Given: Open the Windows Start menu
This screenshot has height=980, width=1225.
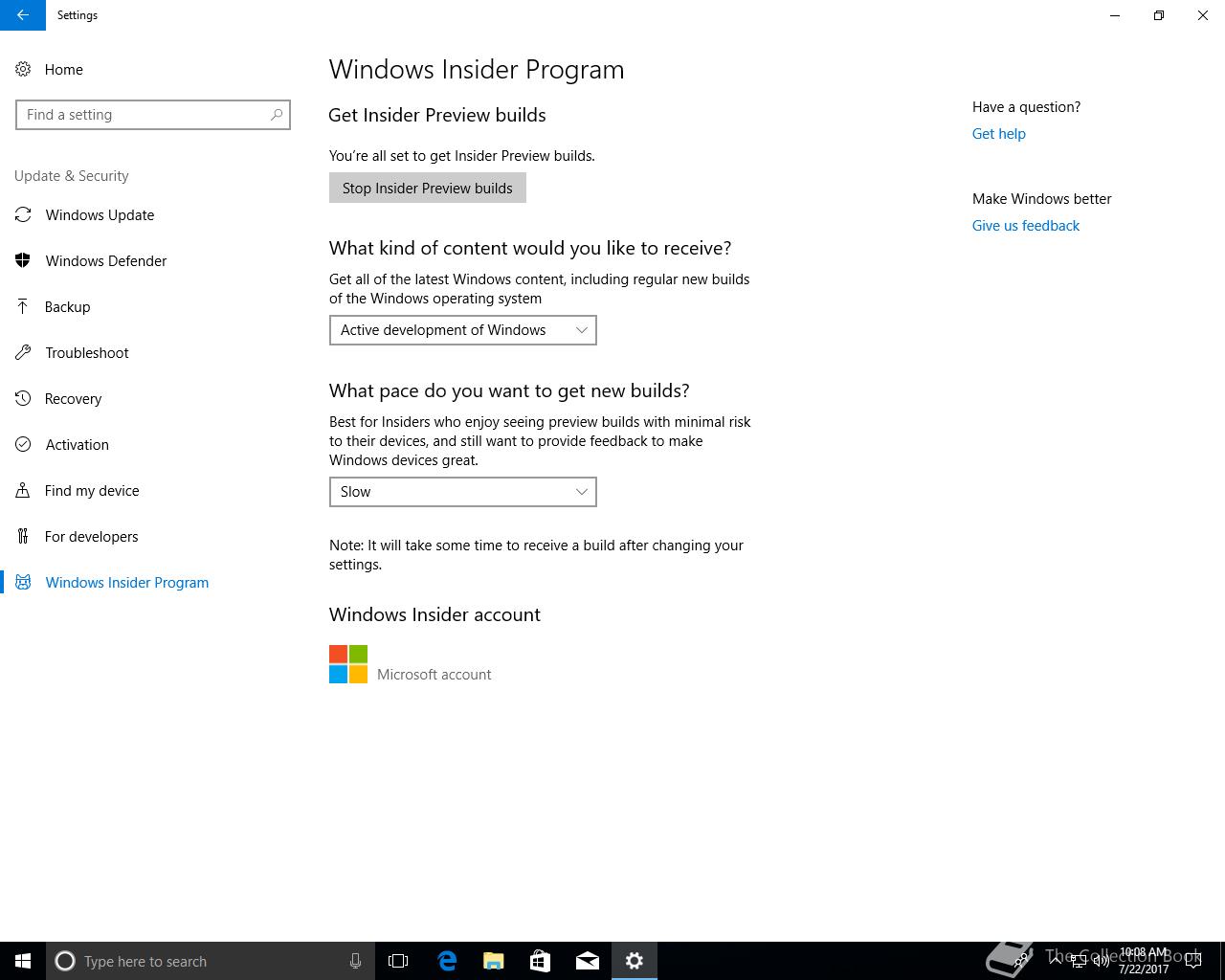Looking at the screenshot, I should pyautogui.click(x=23, y=961).
